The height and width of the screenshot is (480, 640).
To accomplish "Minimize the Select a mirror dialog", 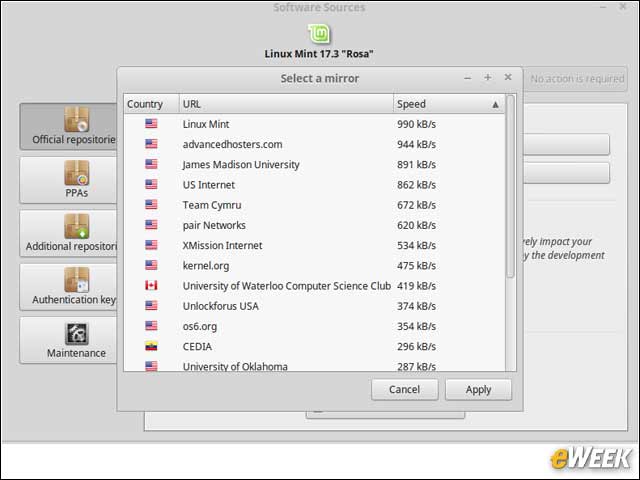I will tap(468, 78).
